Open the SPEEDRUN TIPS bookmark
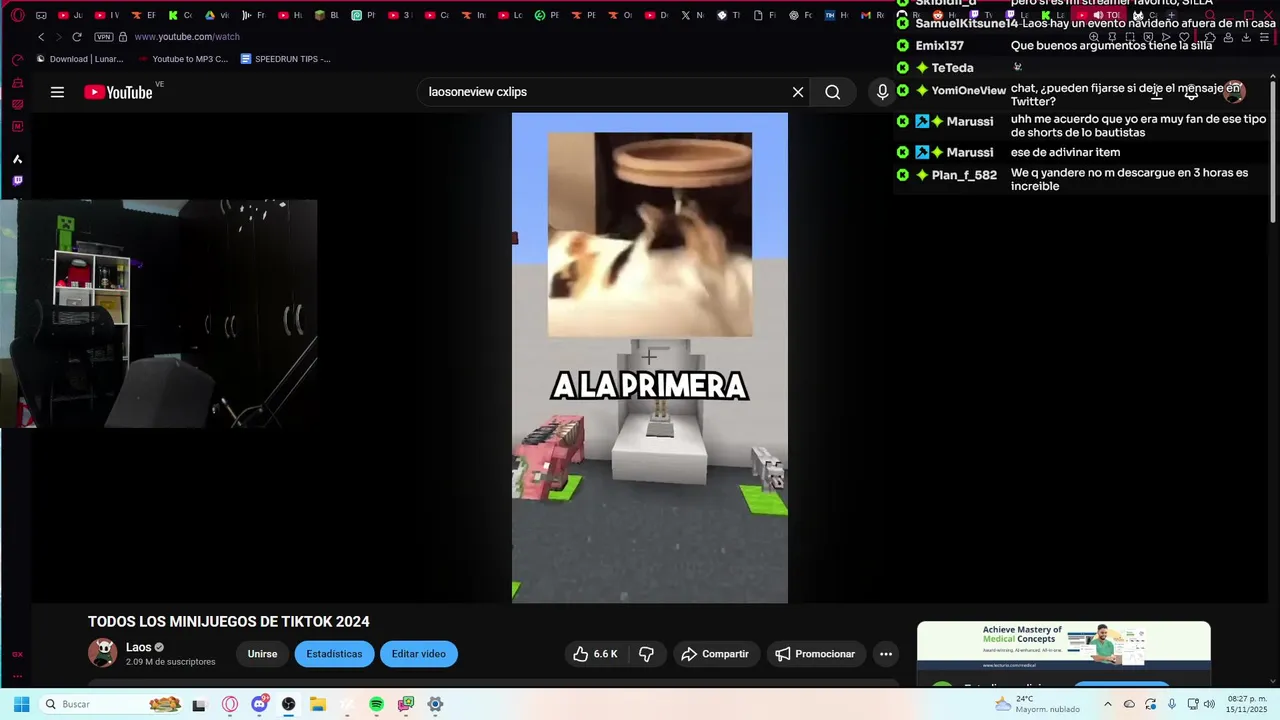 pyautogui.click(x=286, y=59)
